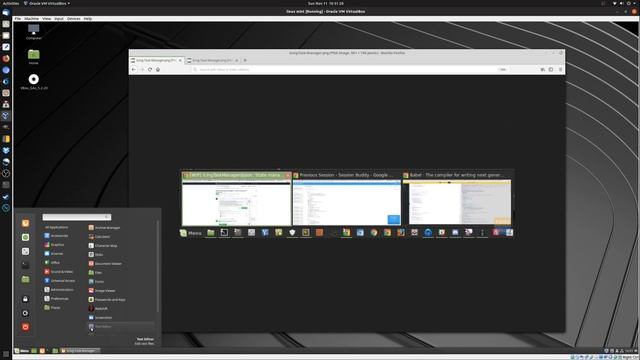Click Firefox back button
640x360 pixels.
coord(134,69)
